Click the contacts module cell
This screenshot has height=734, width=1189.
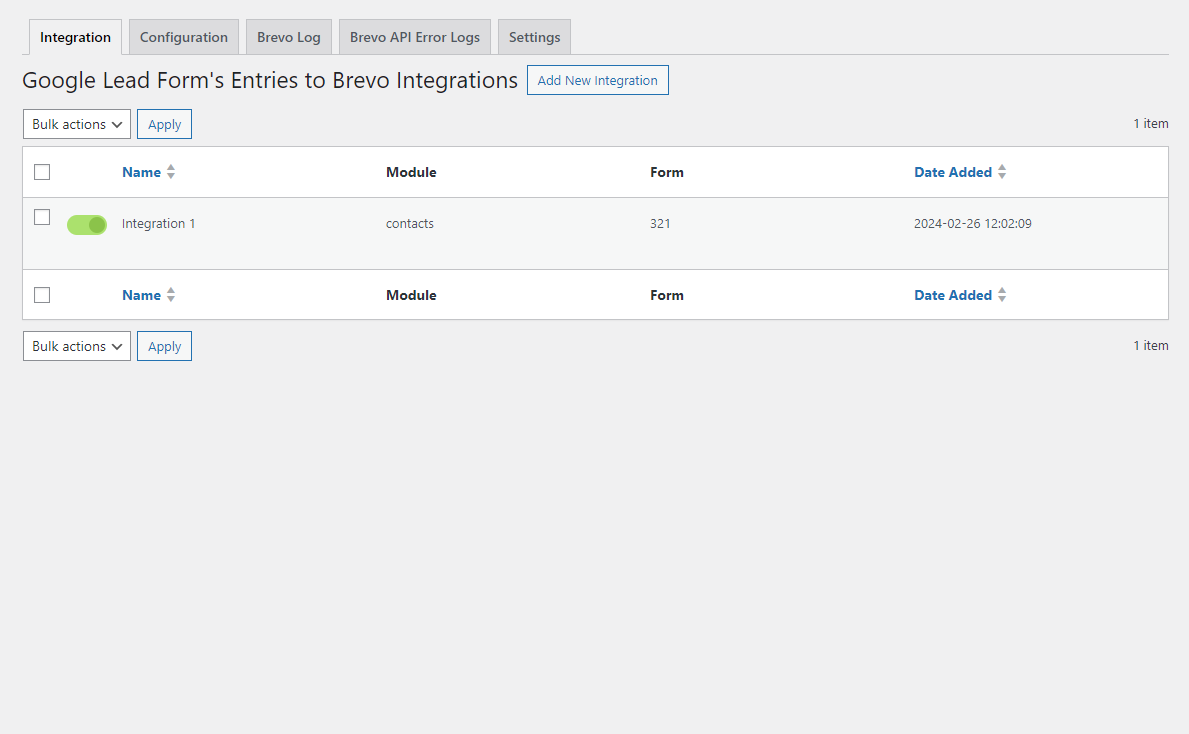(409, 224)
